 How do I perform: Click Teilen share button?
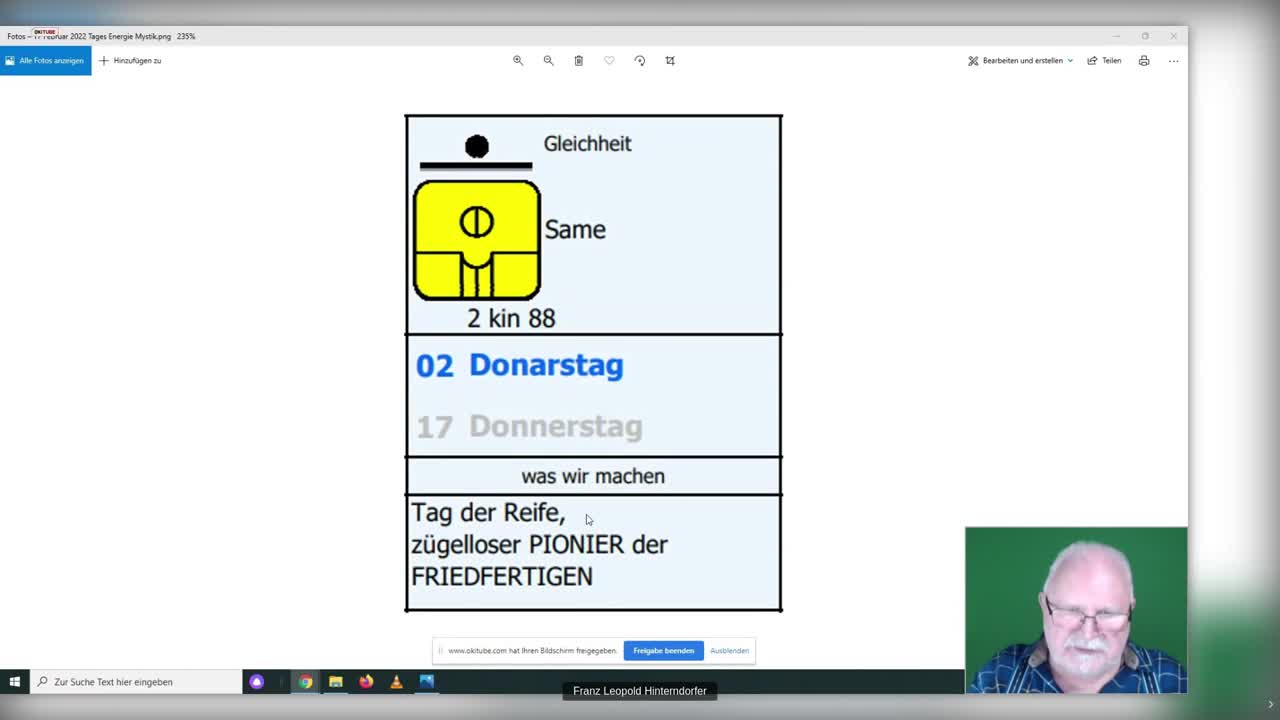1104,60
